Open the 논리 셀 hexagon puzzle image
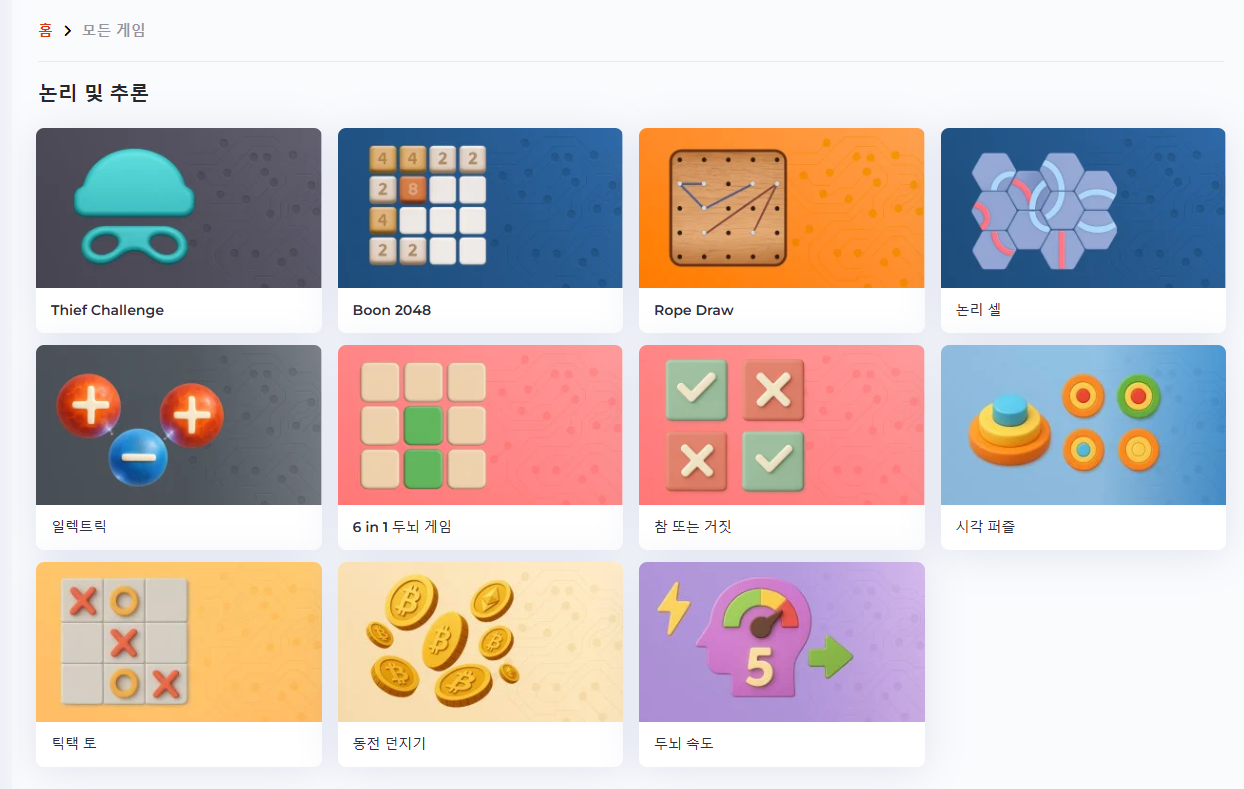This screenshot has height=789, width=1244. pos(1083,208)
